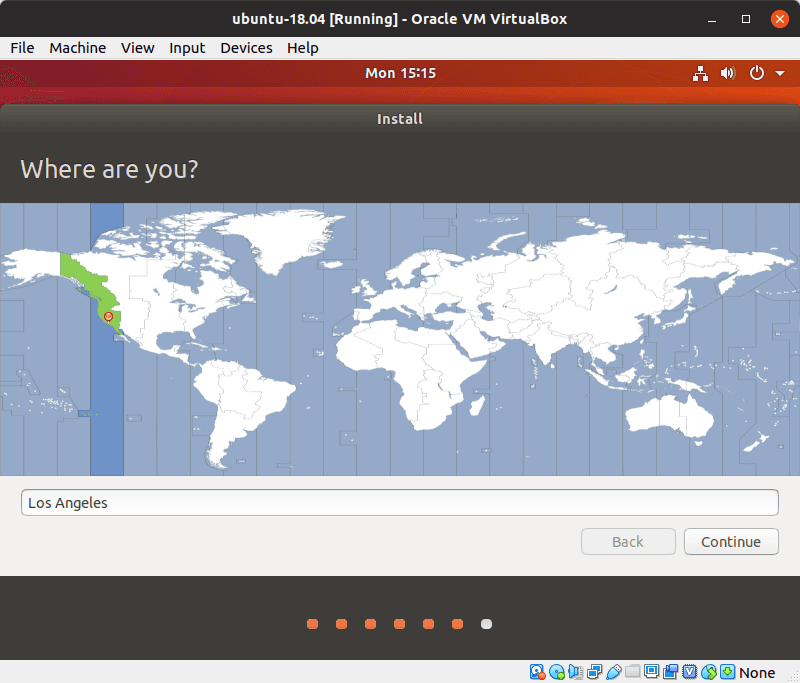Click the shared folders icon in status bar
Screen dimensions: 800x683
(x=633, y=672)
